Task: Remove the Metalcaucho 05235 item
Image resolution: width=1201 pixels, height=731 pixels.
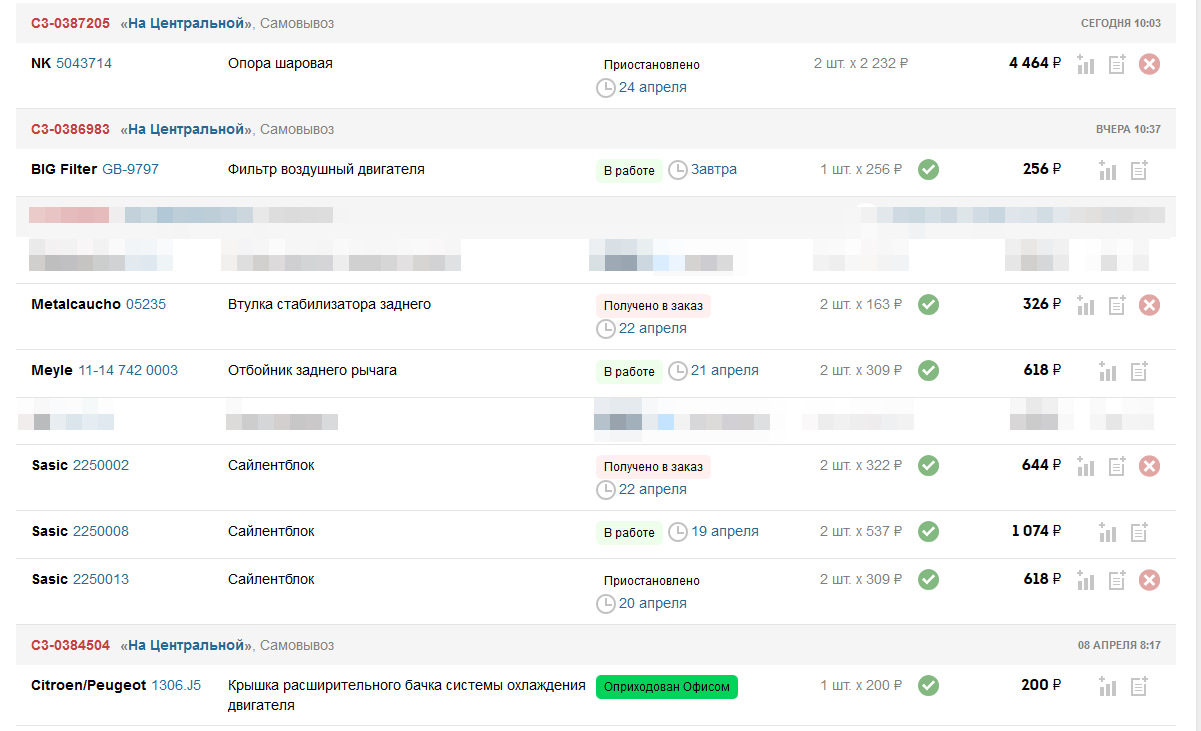Action: pyautogui.click(x=1150, y=304)
